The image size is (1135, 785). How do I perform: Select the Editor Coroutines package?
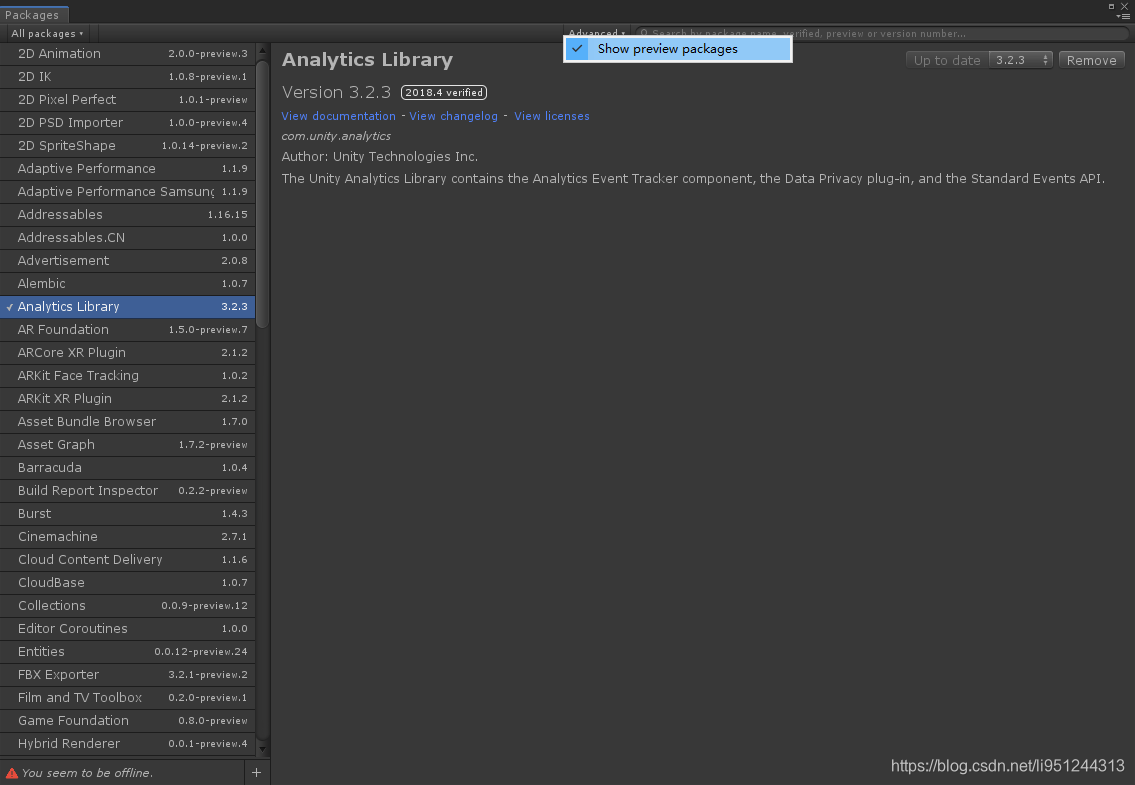pos(127,629)
